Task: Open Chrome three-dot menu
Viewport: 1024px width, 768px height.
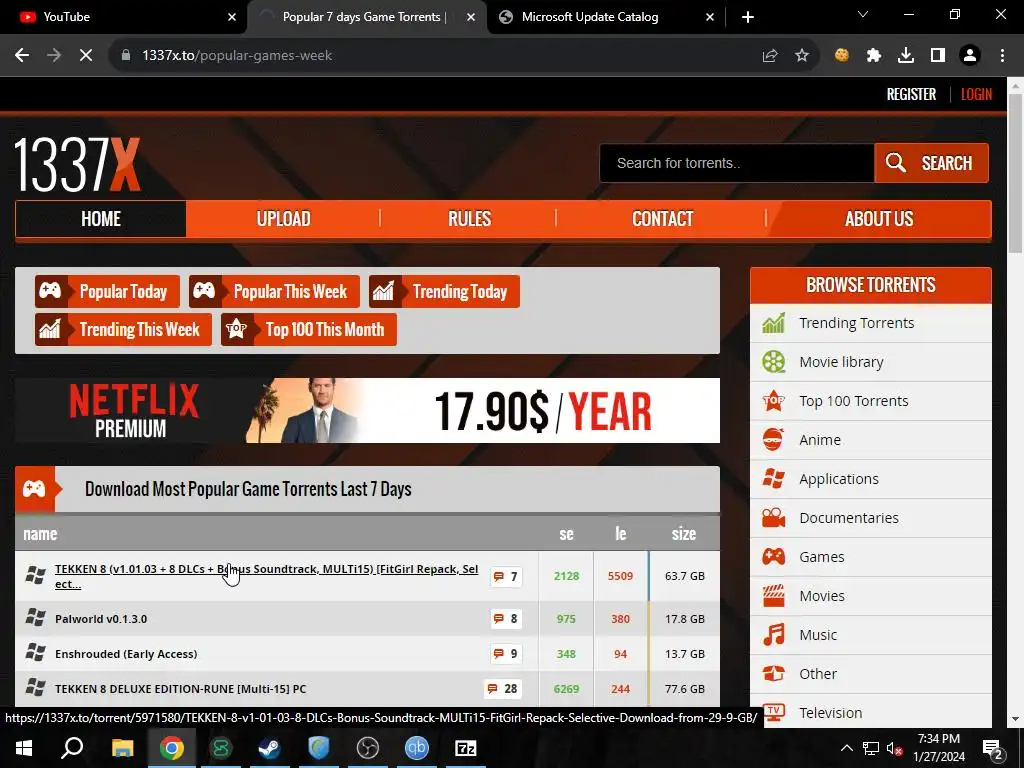Action: (x=1002, y=56)
